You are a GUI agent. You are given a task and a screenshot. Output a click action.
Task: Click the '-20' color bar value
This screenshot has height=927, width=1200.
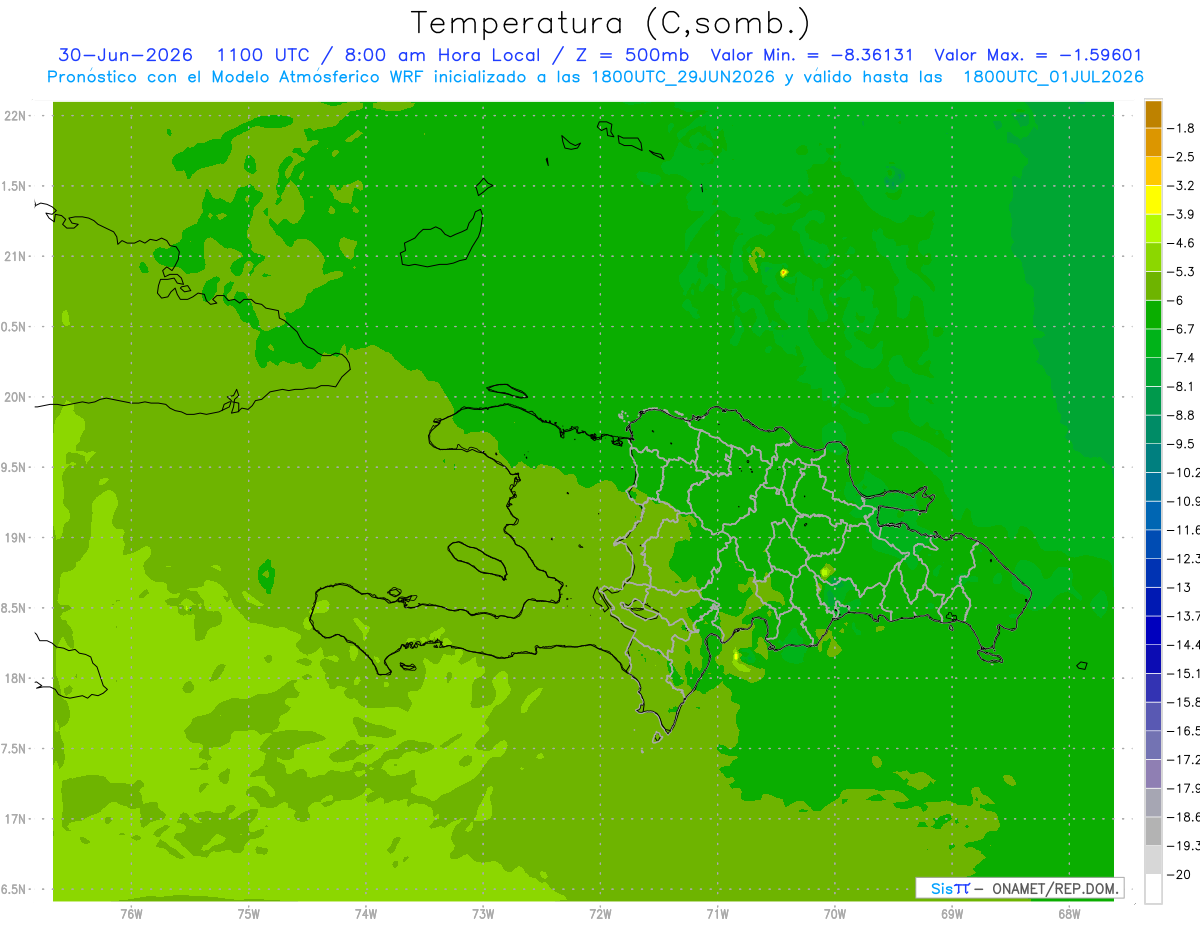1179,874
